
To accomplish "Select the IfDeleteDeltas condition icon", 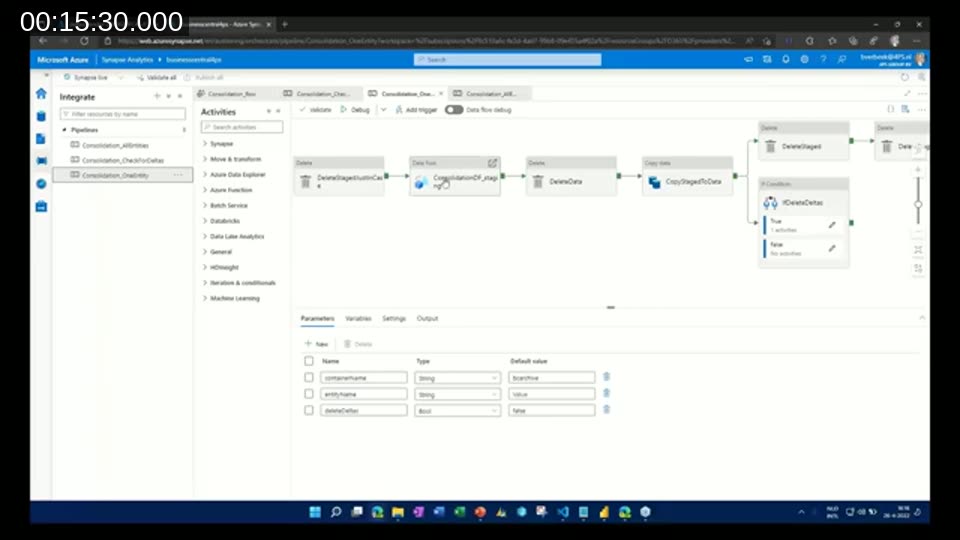I will tap(770, 203).
